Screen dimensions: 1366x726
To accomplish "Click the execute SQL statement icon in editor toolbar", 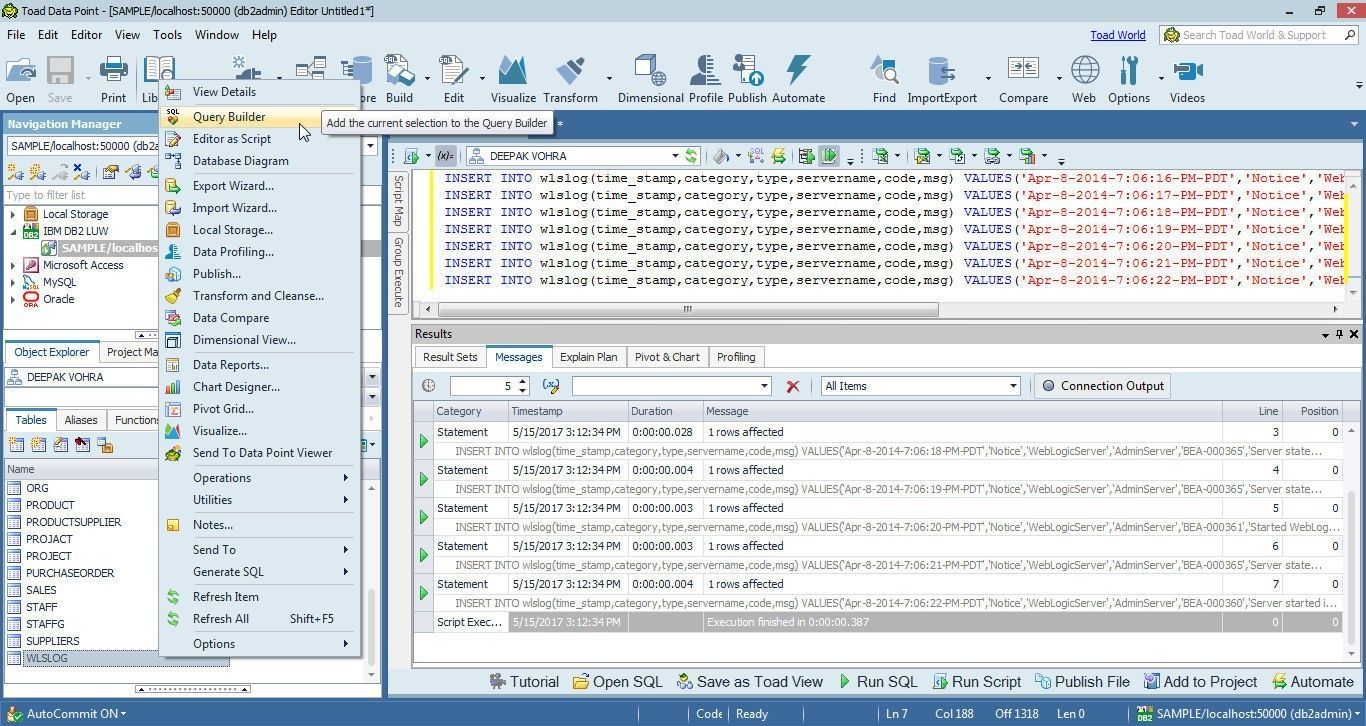I will 411,156.
